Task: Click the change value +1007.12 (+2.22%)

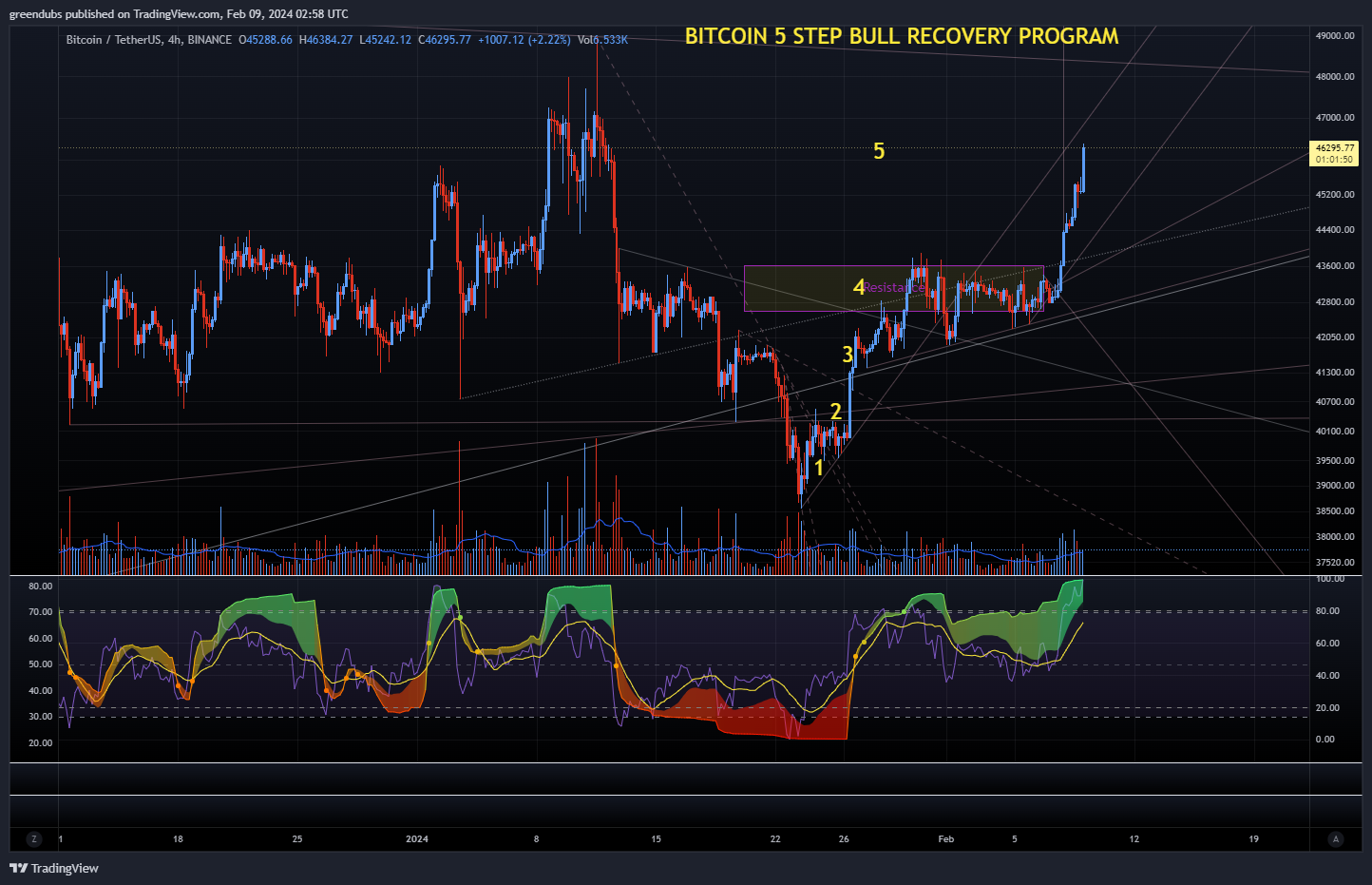Action: 524,40
